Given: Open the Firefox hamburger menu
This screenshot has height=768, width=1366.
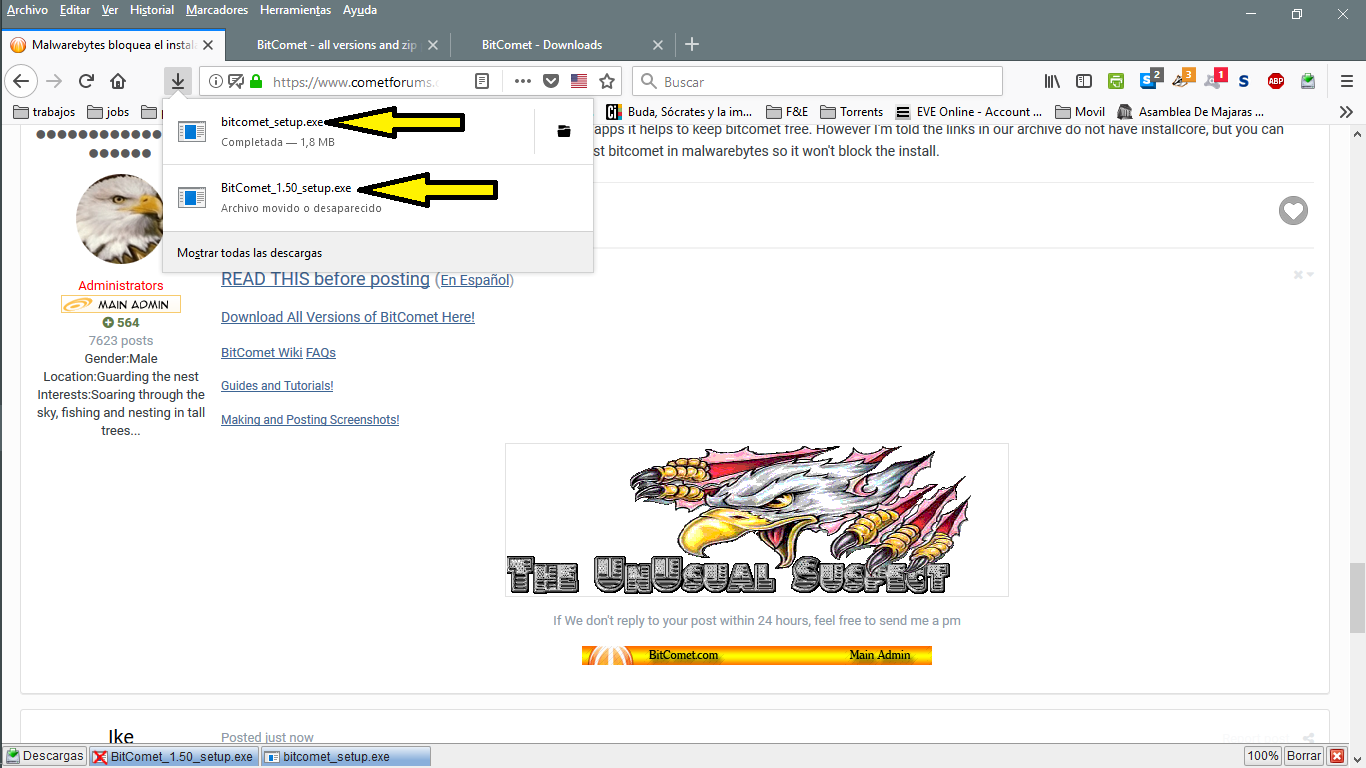Looking at the screenshot, I should tap(1346, 81).
